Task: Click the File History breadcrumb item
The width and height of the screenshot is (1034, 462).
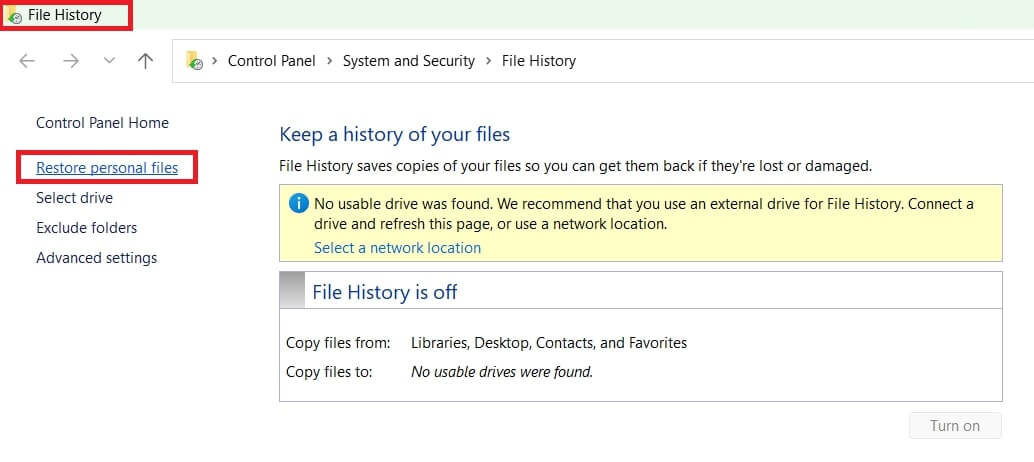Action: click(538, 61)
